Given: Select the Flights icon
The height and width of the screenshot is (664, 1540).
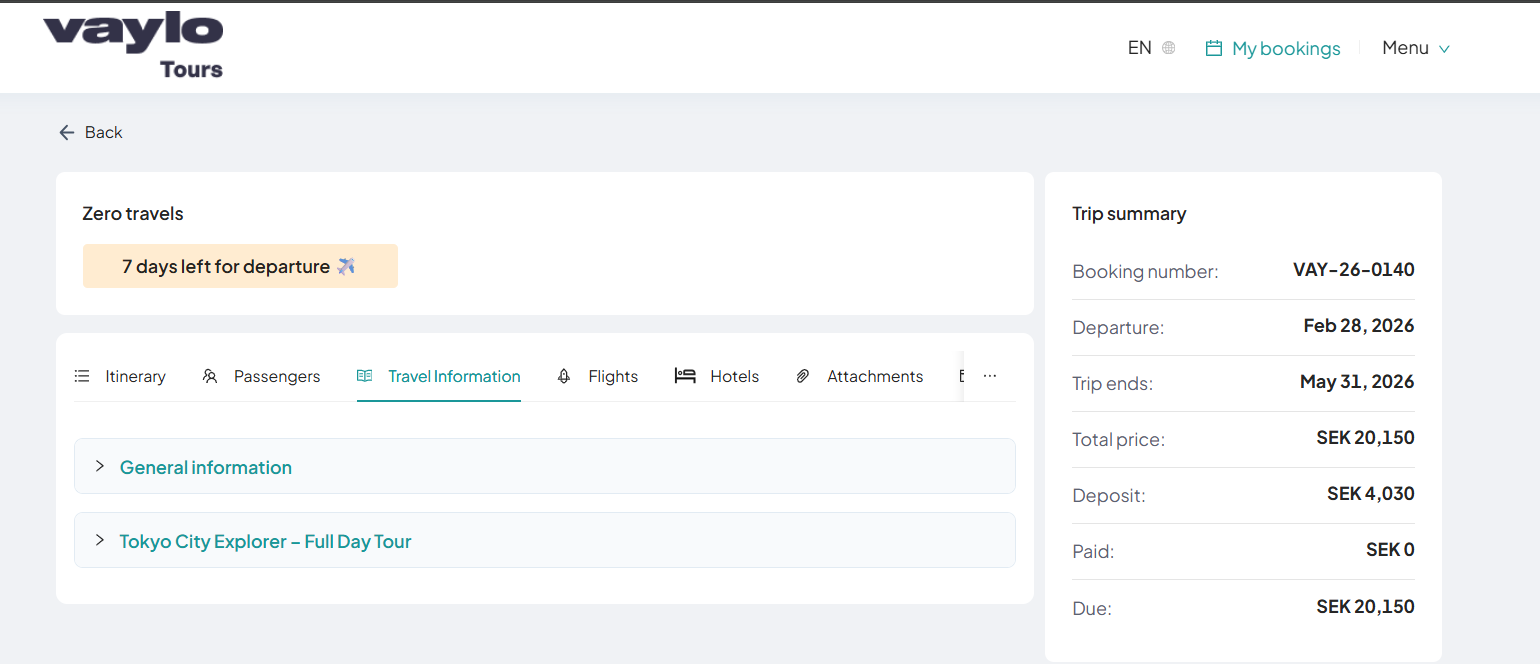Looking at the screenshot, I should coord(563,376).
